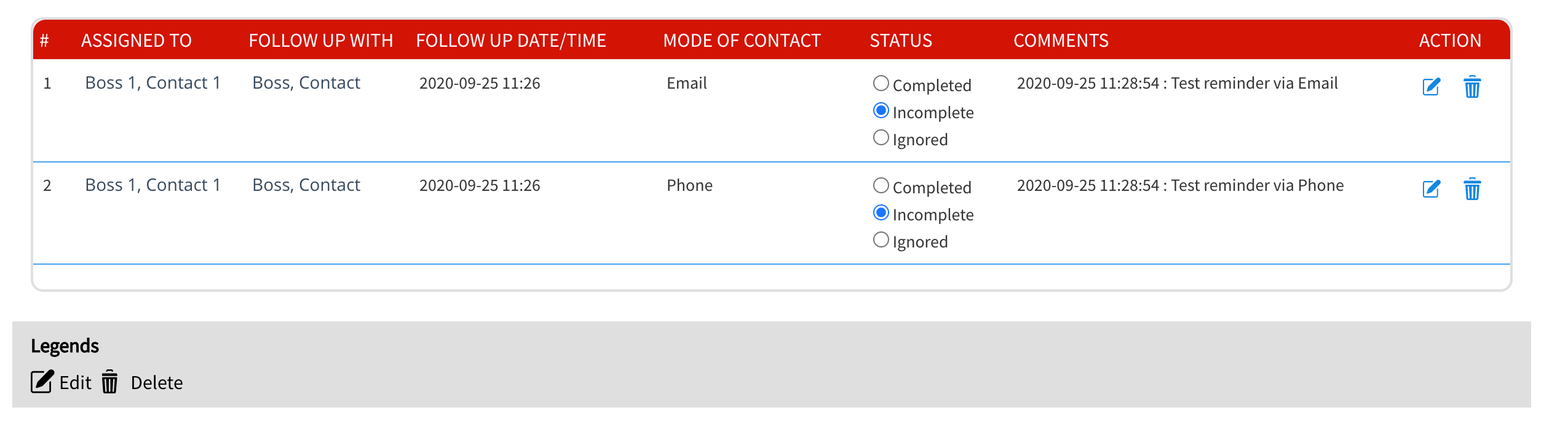1568x426 pixels.
Task: Click the delete trash icon for the Email reminder
Action: click(1472, 87)
